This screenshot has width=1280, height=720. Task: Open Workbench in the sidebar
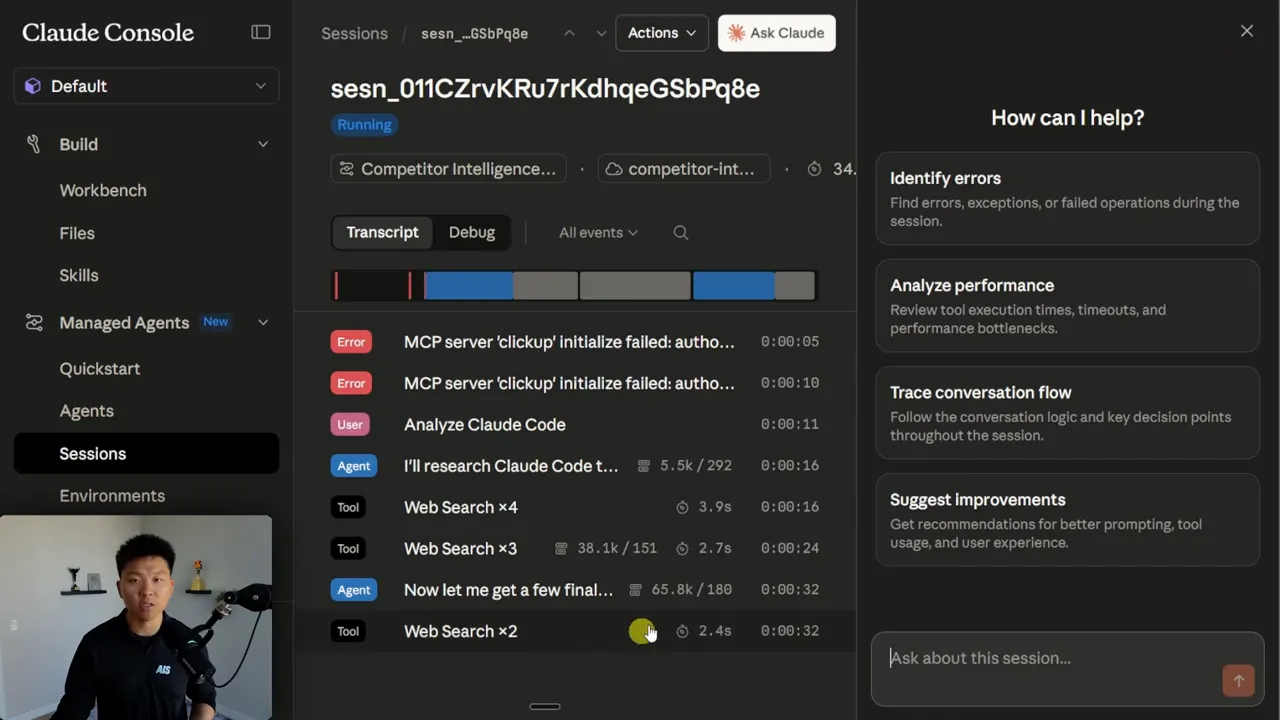pyautogui.click(x=103, y=190)
